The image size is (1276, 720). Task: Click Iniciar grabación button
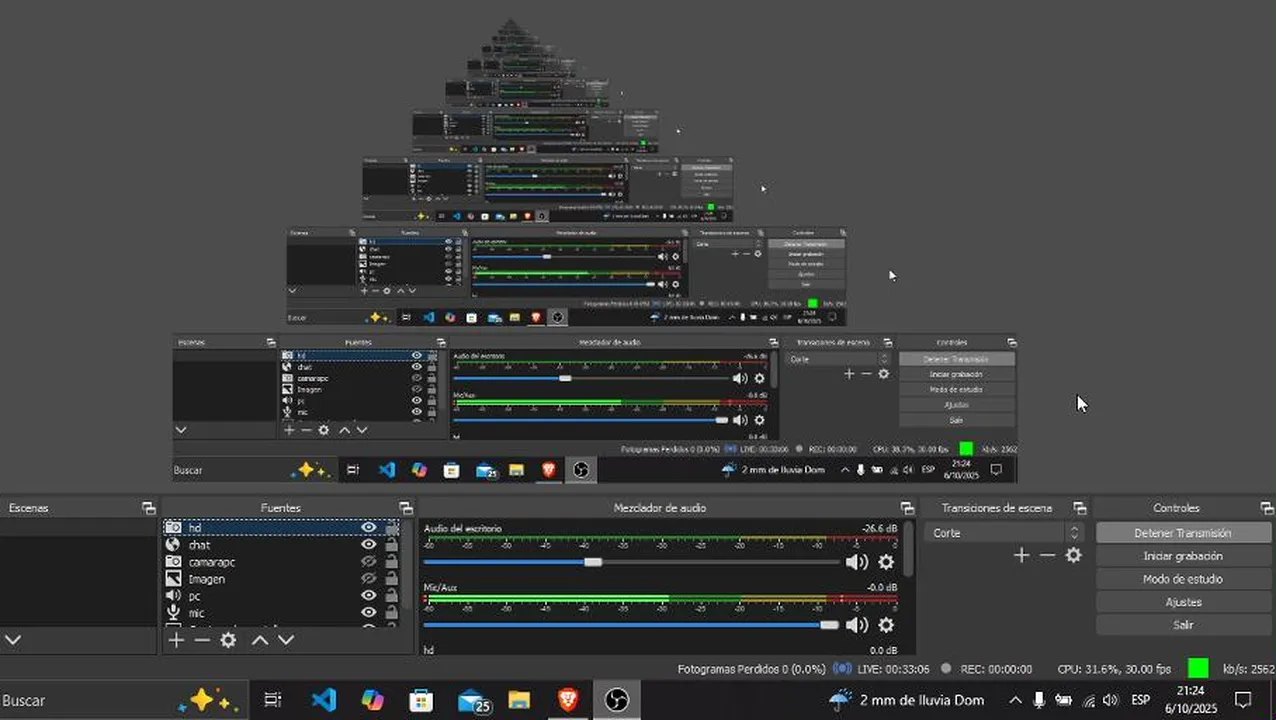(x=1183, y=556)
